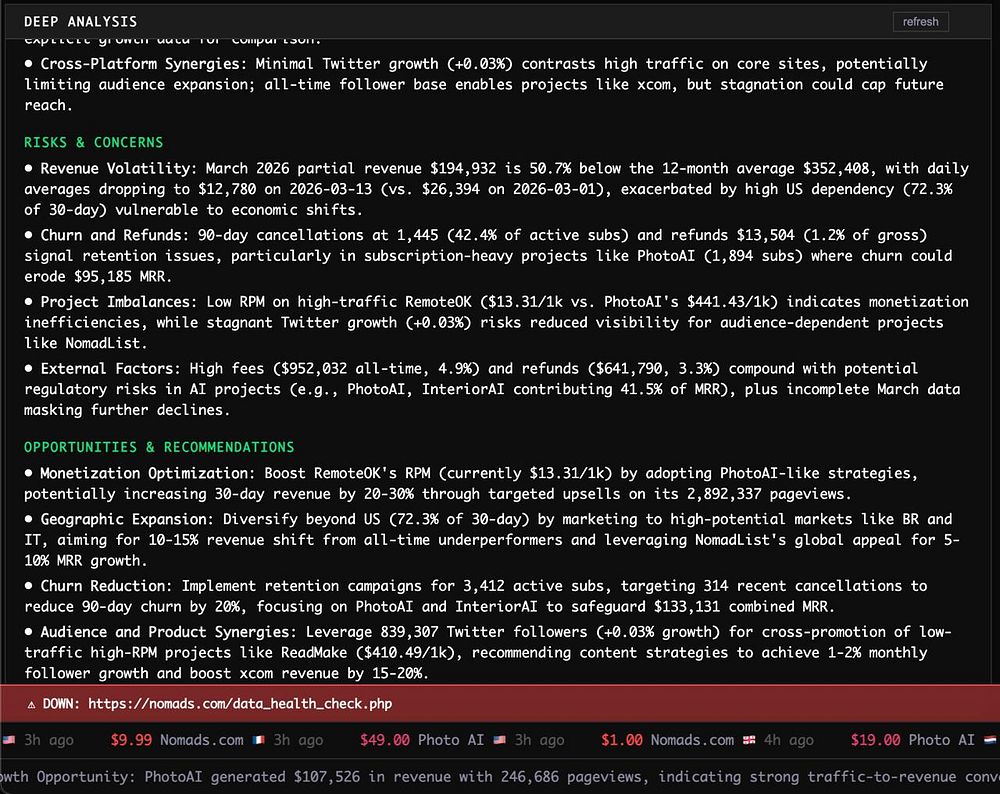Click the Churn and Refunds bullet text
The width and height of the screenshot is (1000, 794).
point(489,256)
